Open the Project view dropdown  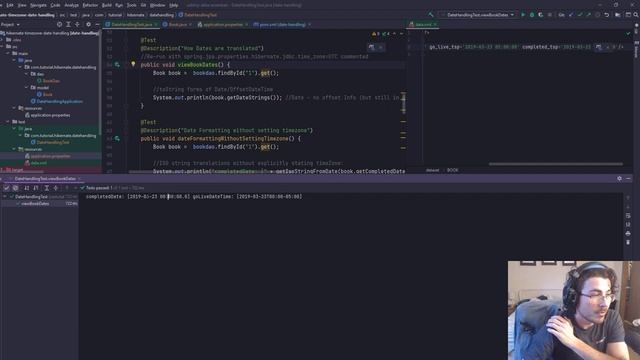pos(10,24)
